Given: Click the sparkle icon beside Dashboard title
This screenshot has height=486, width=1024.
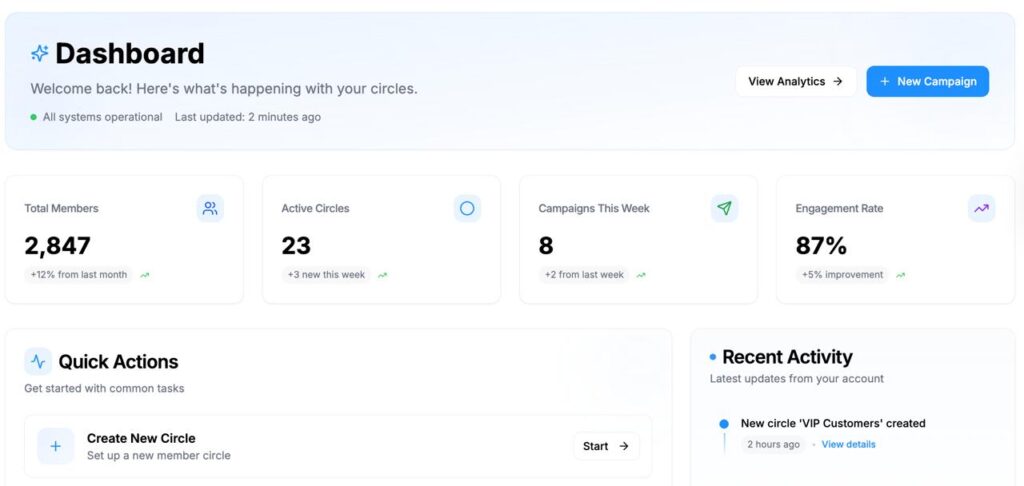Looking at the screenshot, I should pos(39,54).
